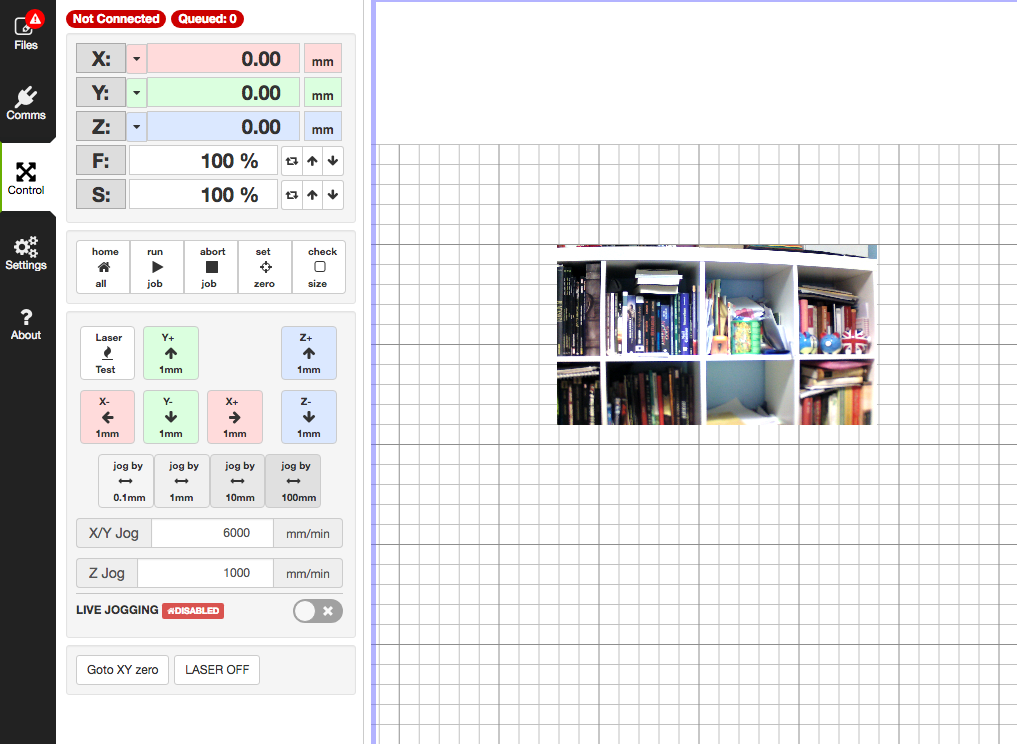Viewport: 1017px width, 744px height.
Task: Activate the Laser Test icon
Action: click(107, 352)
